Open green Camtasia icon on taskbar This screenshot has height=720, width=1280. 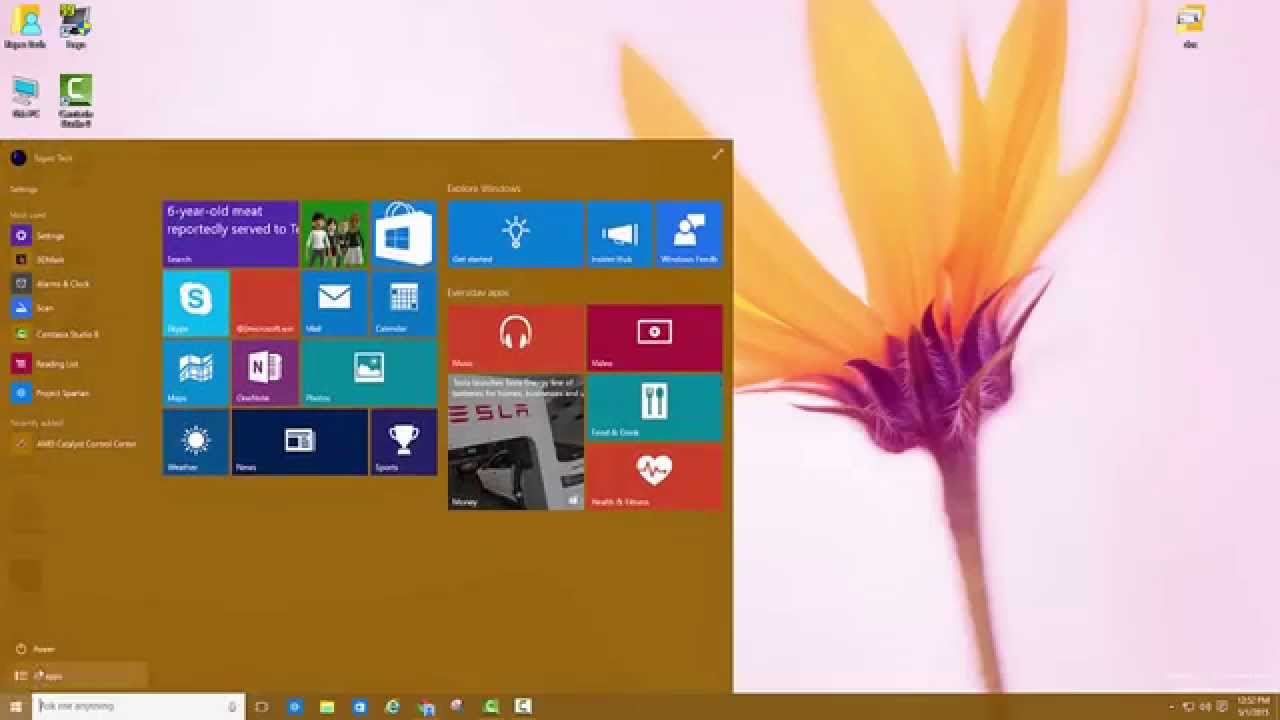(491, 706)
